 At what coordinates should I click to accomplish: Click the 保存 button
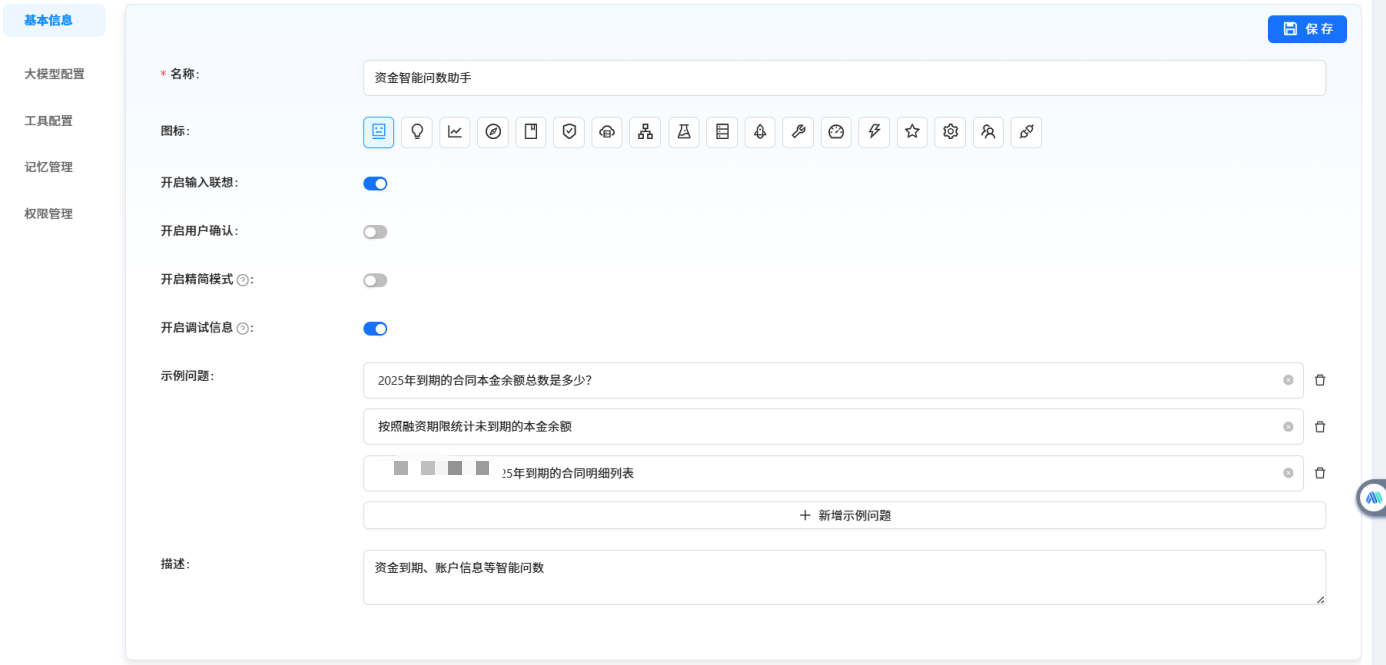tap(1307, 29)
